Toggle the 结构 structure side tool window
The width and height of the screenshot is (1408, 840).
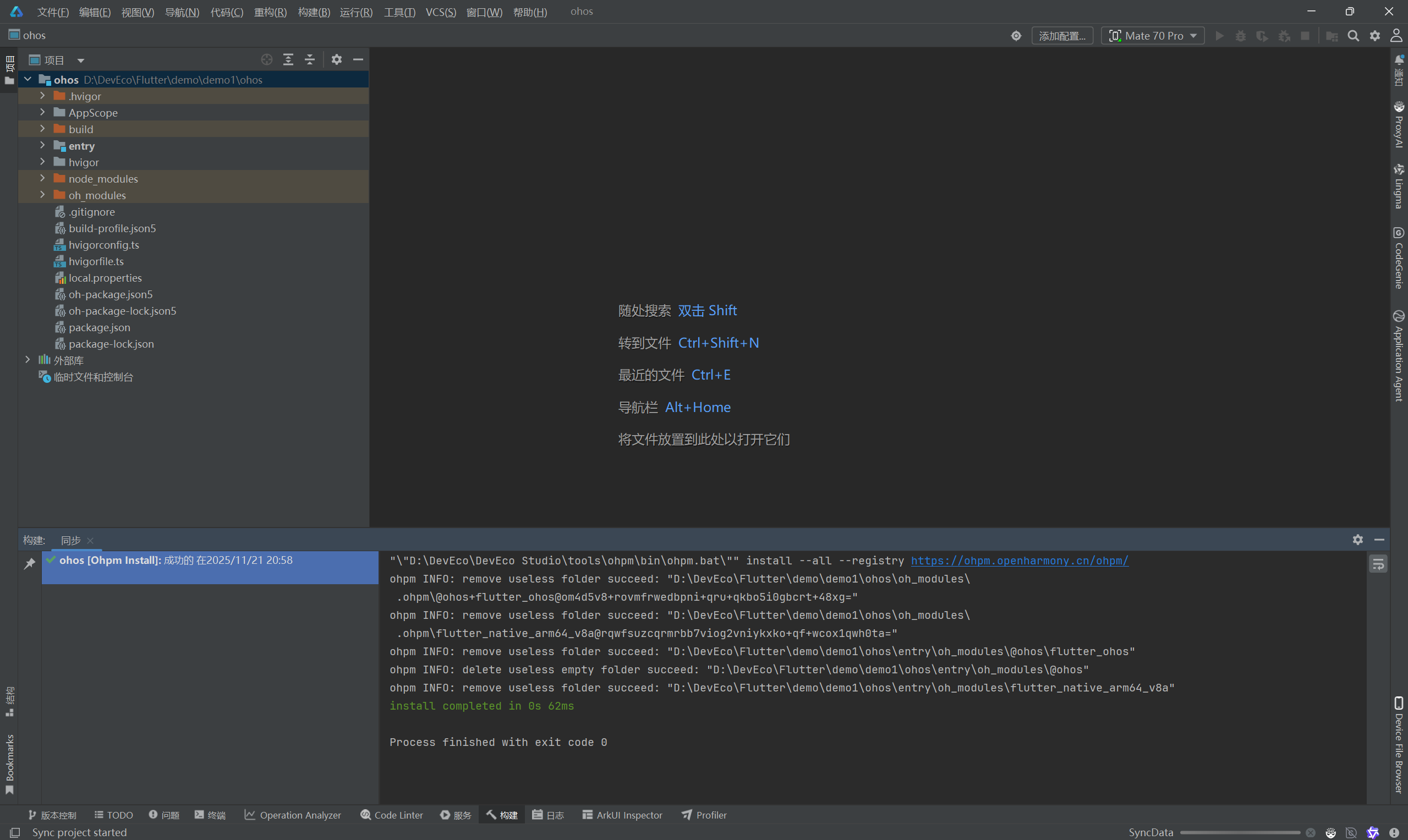pyautogui.click(x=9, y=702)
